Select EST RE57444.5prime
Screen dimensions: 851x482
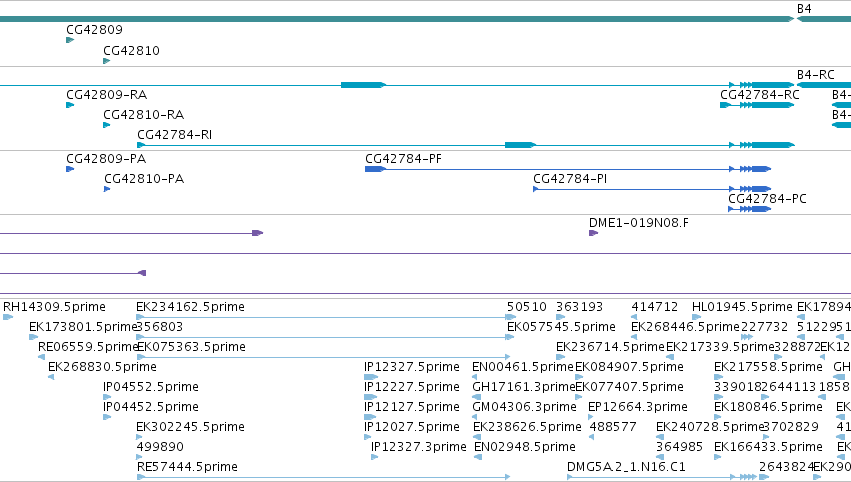pos(187,468)
